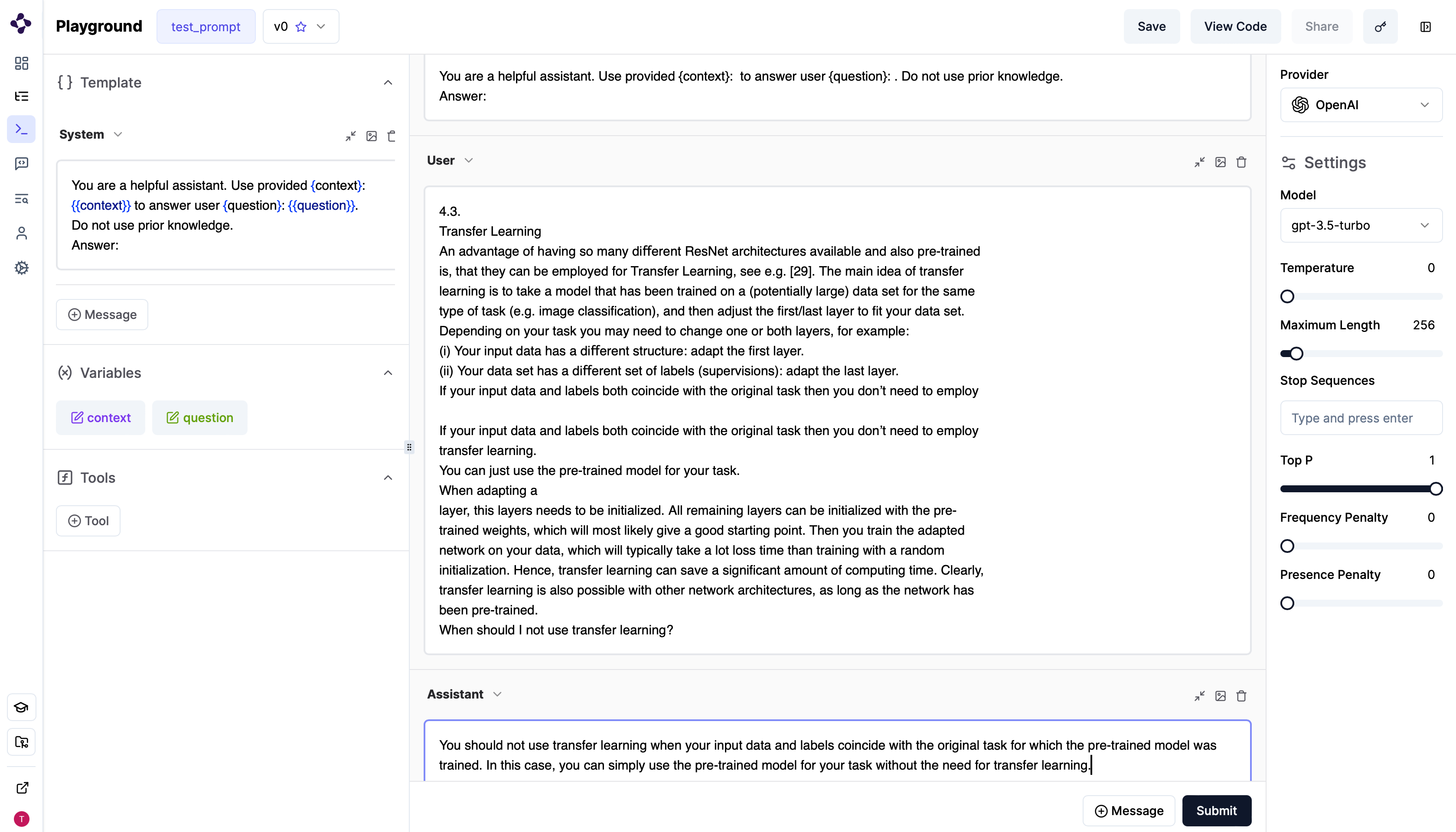This screenshot has height=832, width=1456.
Task: Collapse the Template section
Action: click(388, 83)
